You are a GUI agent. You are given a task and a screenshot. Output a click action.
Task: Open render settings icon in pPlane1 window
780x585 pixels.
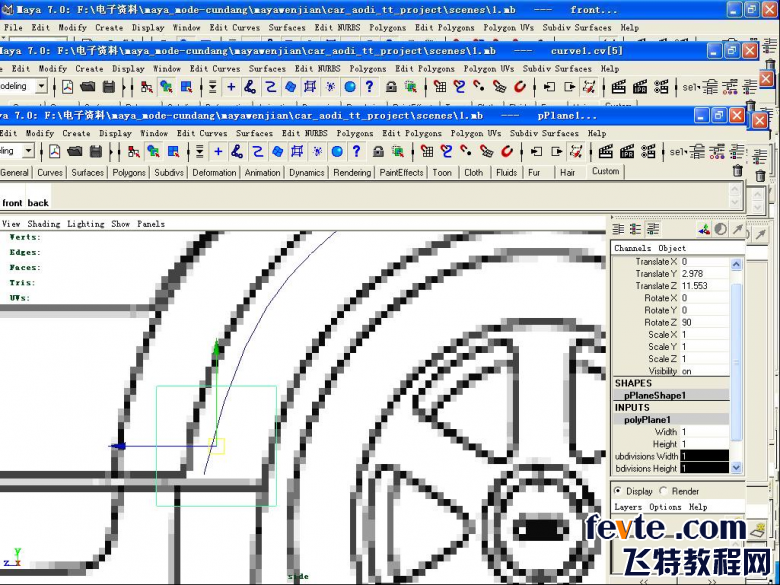point(648,151)
